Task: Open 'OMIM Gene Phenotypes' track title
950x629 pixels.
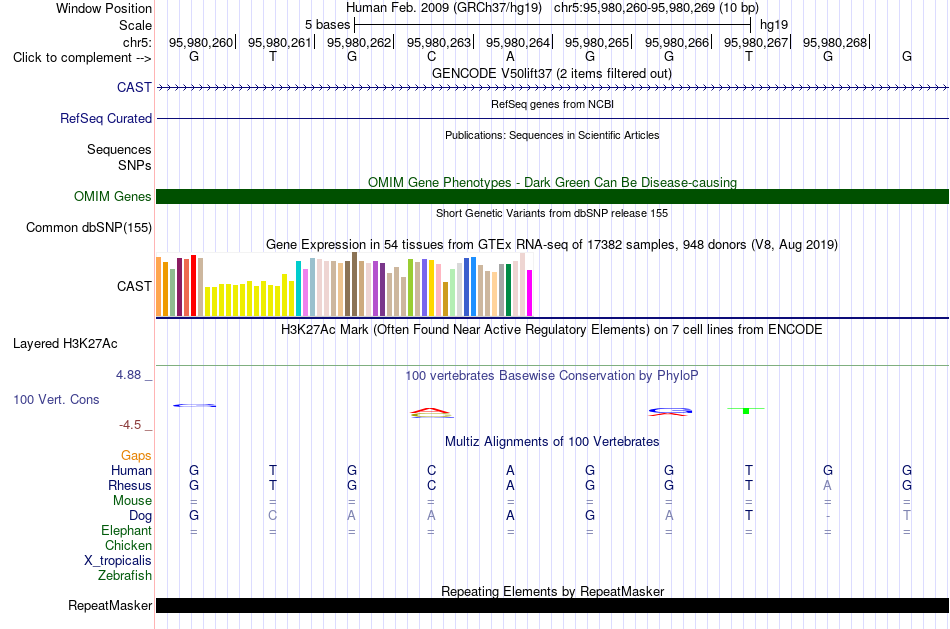Action: point(552,182)
